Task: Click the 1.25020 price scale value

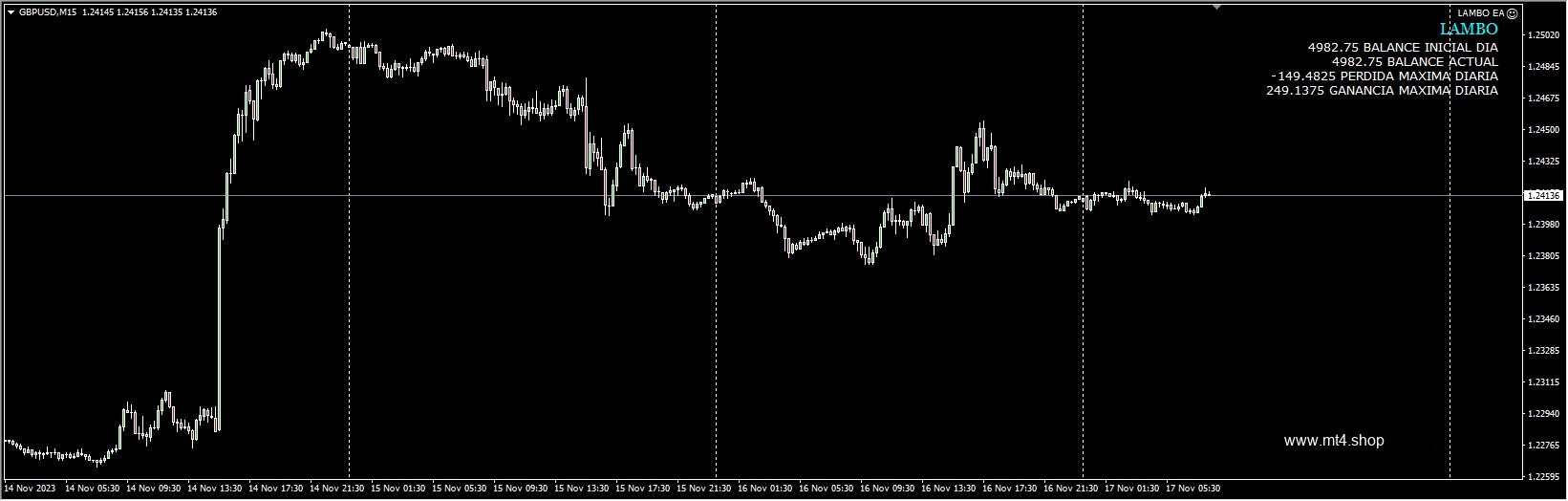Action: pyautogui.click(x=1543, y=34)
